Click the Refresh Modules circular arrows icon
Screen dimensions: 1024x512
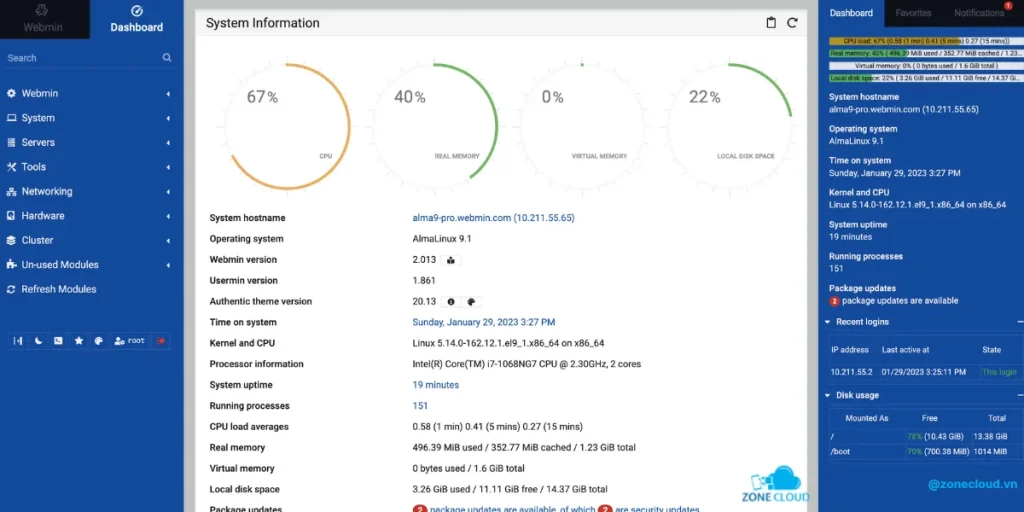11,289
